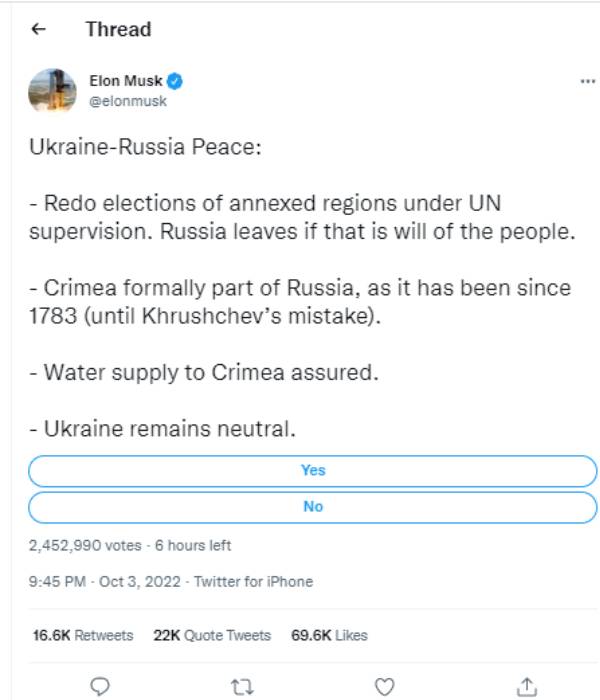Screen dimensions: 600x700
Task: Click the Thread heading
Action: pyautogui.click(x=118, y=29)
